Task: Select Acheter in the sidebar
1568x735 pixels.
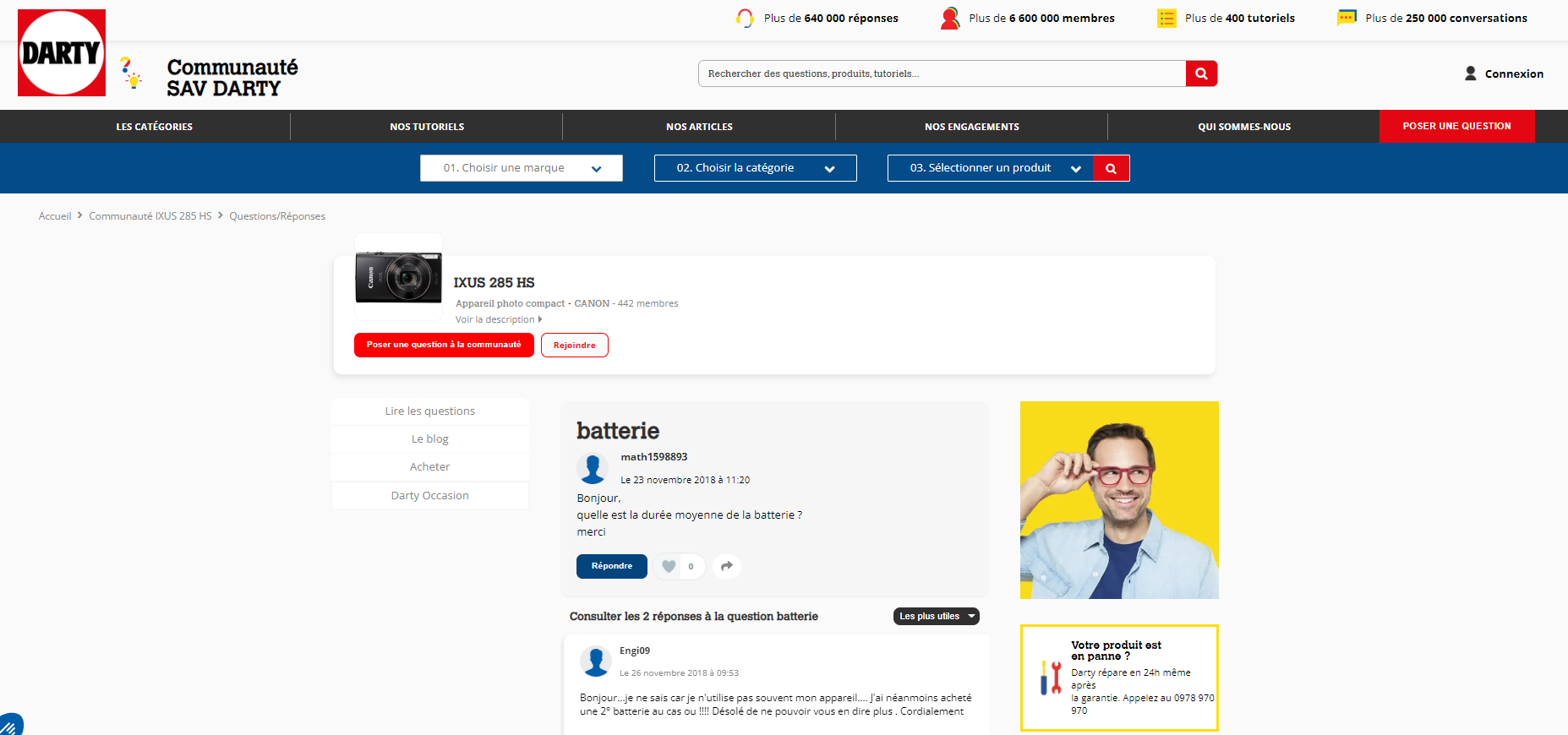Action: click(x=430, y=467)
